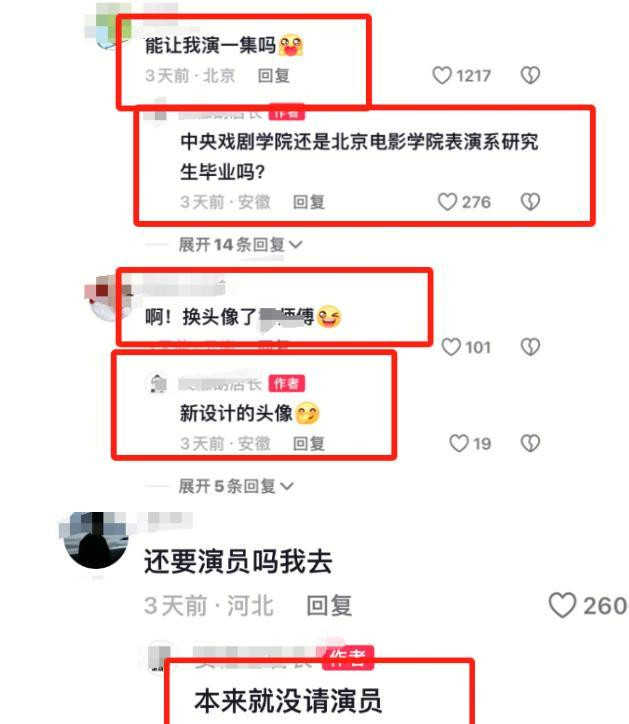629x724 pixels.
Task: Reply to the '新设计的头像' comment
Action: tap(309, 443)
